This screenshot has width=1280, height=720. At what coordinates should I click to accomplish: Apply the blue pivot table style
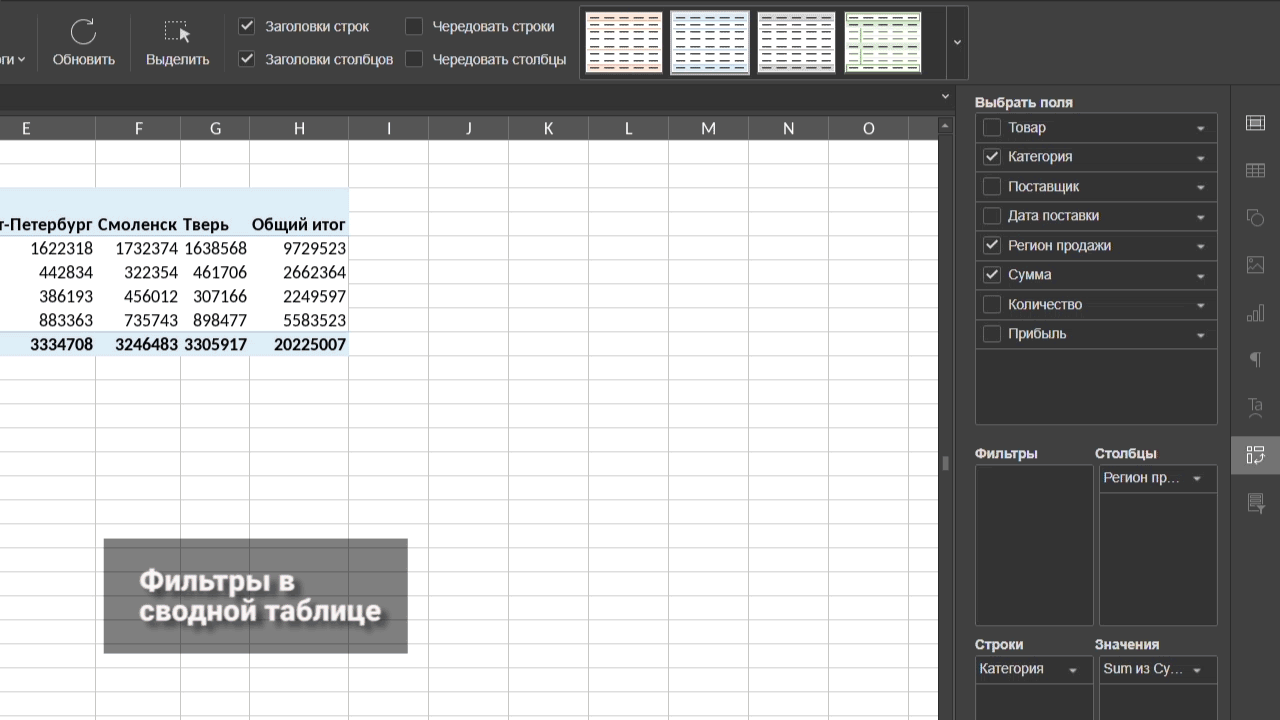coord(710,42)
